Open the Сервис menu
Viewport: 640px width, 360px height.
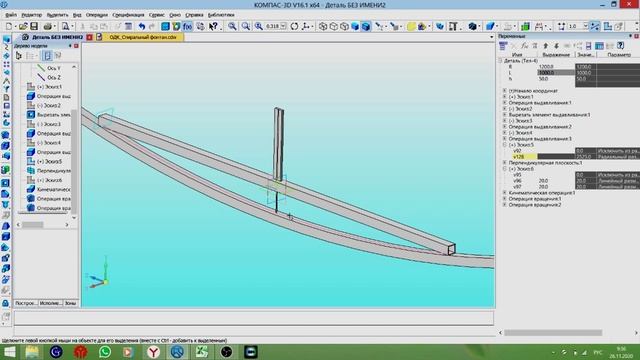(157, 15)
